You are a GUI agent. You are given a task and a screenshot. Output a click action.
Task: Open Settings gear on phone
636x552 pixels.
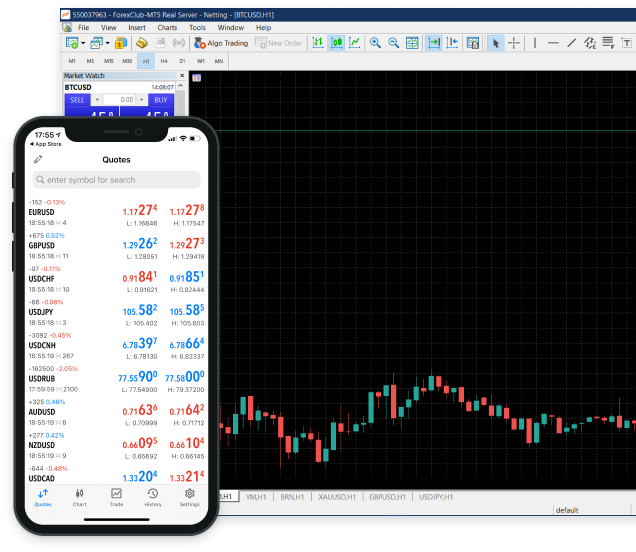tap(189, 497)
